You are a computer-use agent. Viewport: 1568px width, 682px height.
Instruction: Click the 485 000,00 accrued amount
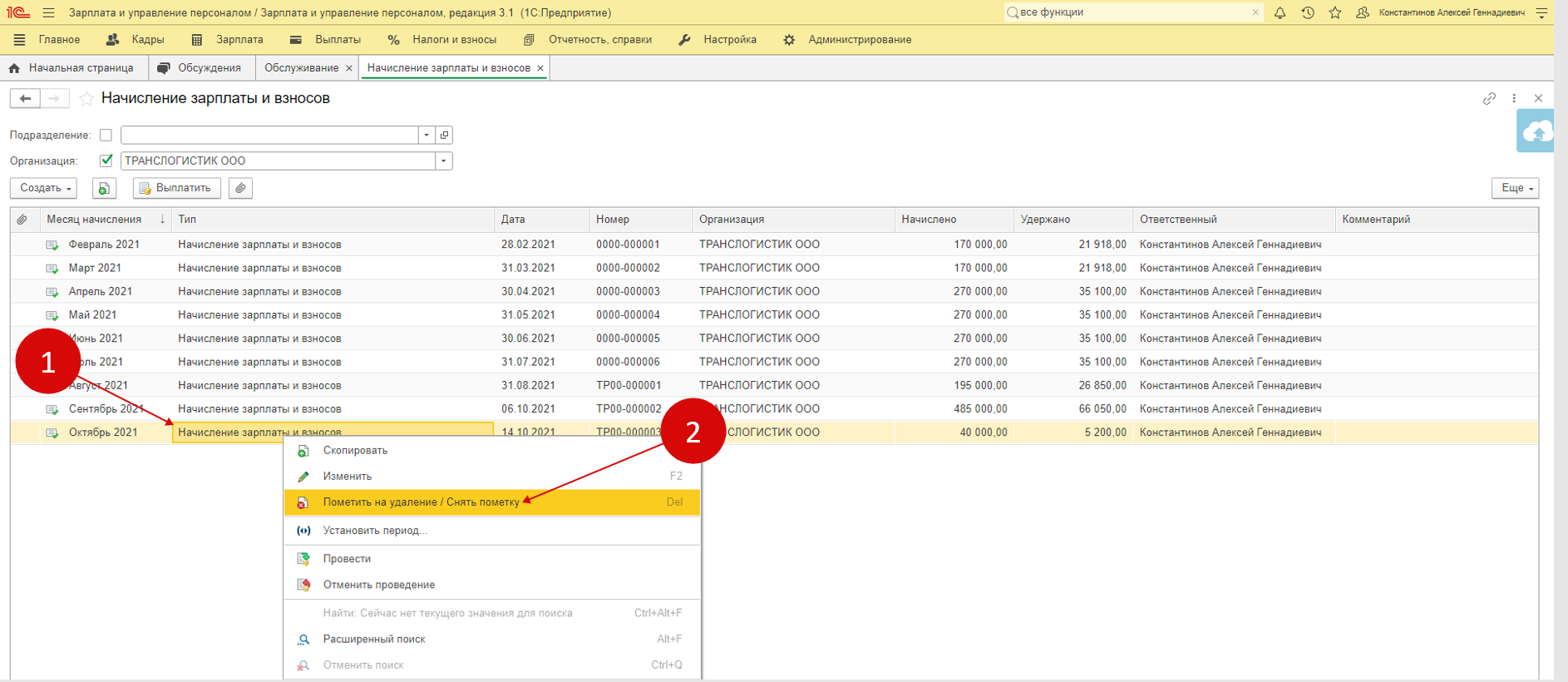click(x=980, y=409)
